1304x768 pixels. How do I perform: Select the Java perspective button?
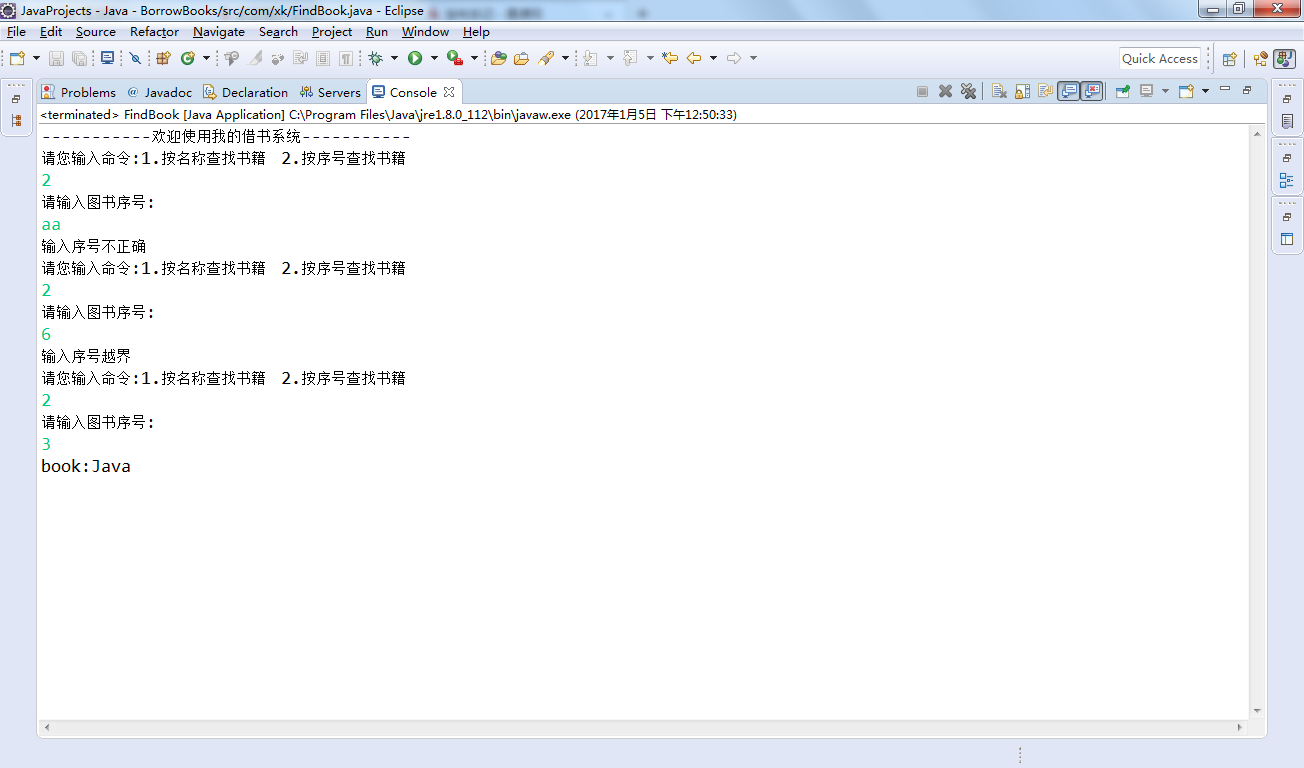click(x=1284, y=59)
